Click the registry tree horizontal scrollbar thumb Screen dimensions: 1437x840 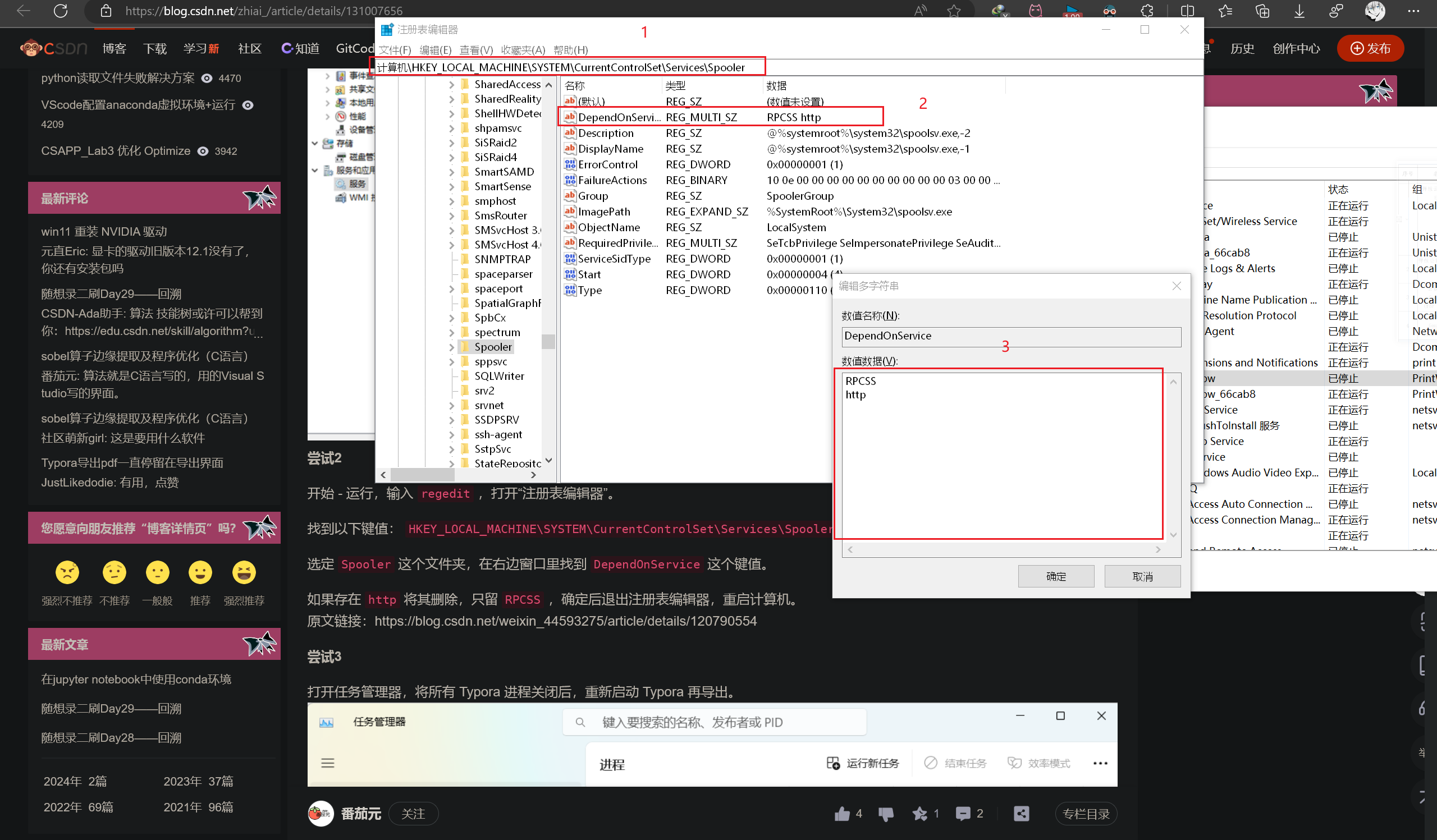coord(422,474)
